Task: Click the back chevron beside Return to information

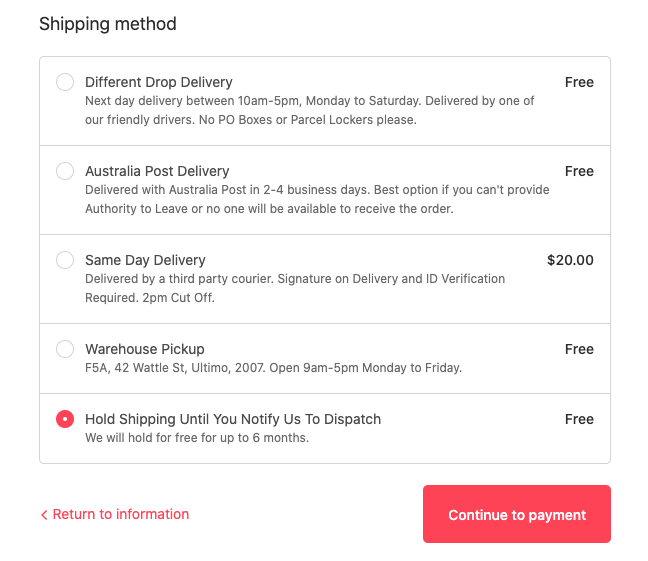Action: (44, 515)
